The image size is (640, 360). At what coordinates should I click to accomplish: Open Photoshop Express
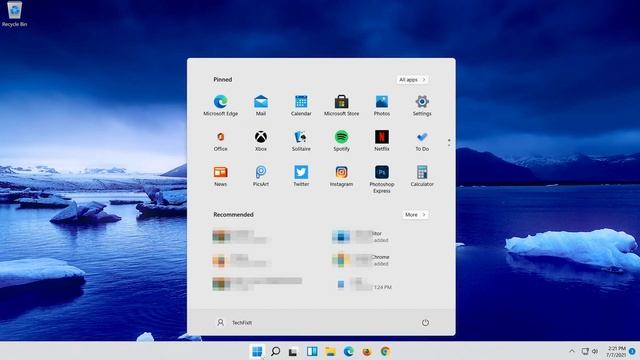382,179
